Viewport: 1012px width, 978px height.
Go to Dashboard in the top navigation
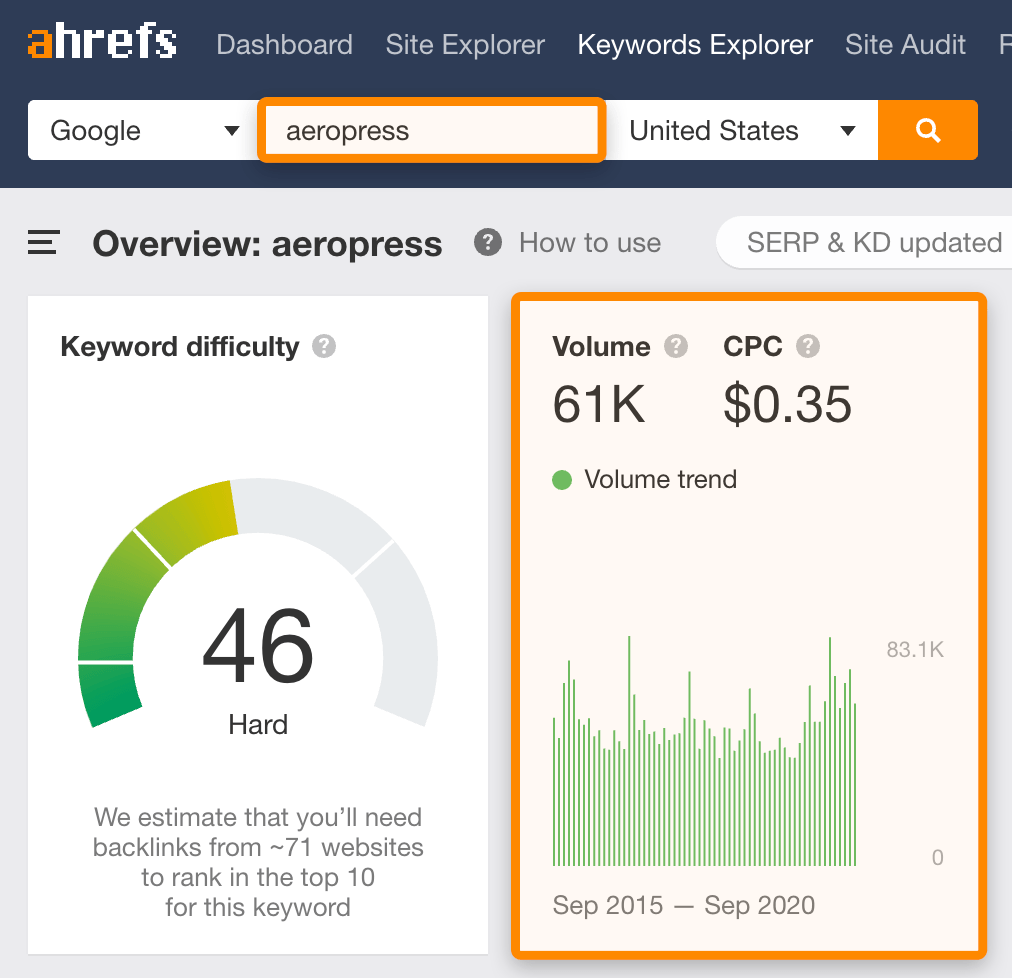click(284, 45)
